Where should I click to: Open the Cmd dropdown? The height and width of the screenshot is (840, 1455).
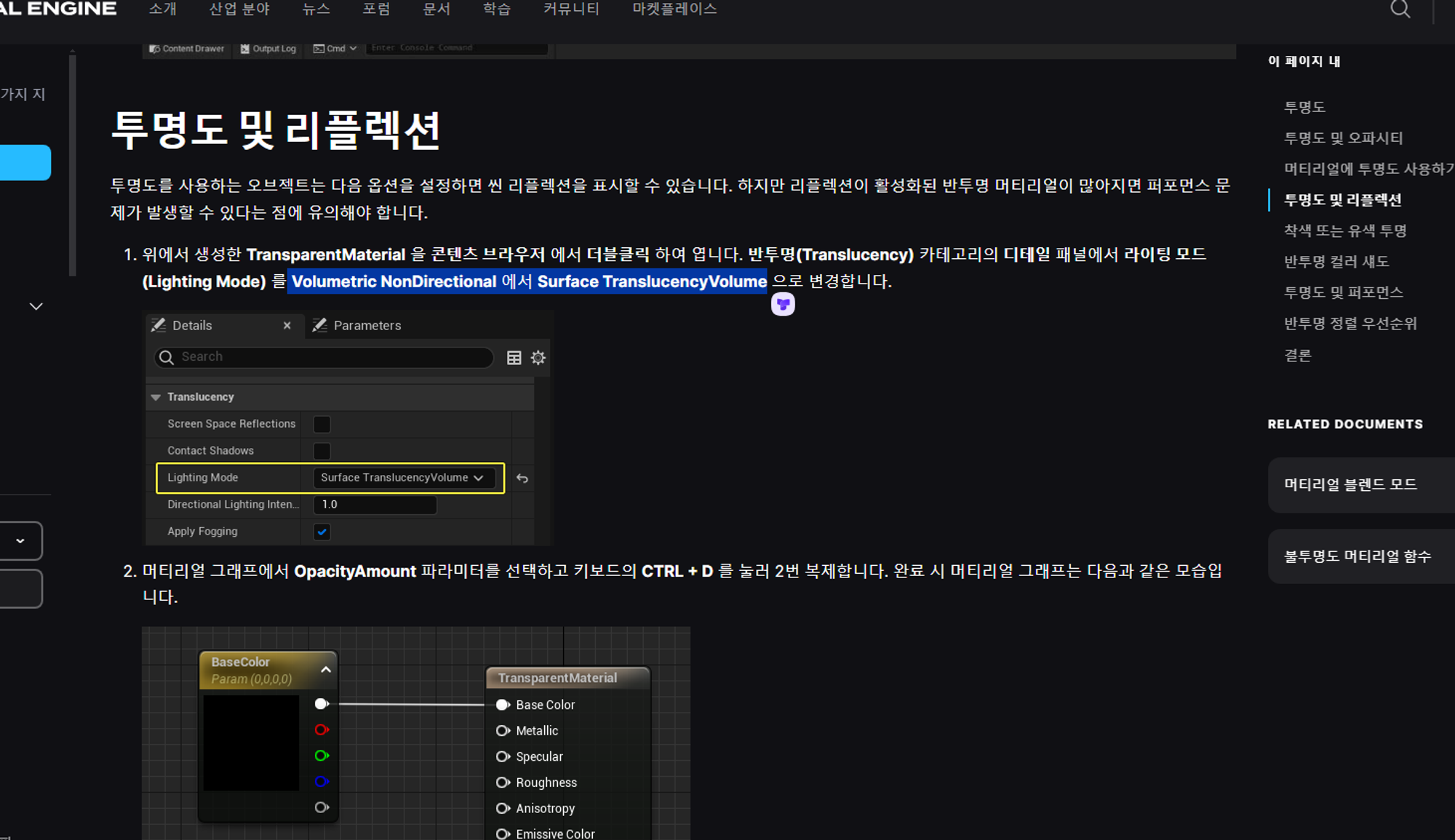(335, 49)
